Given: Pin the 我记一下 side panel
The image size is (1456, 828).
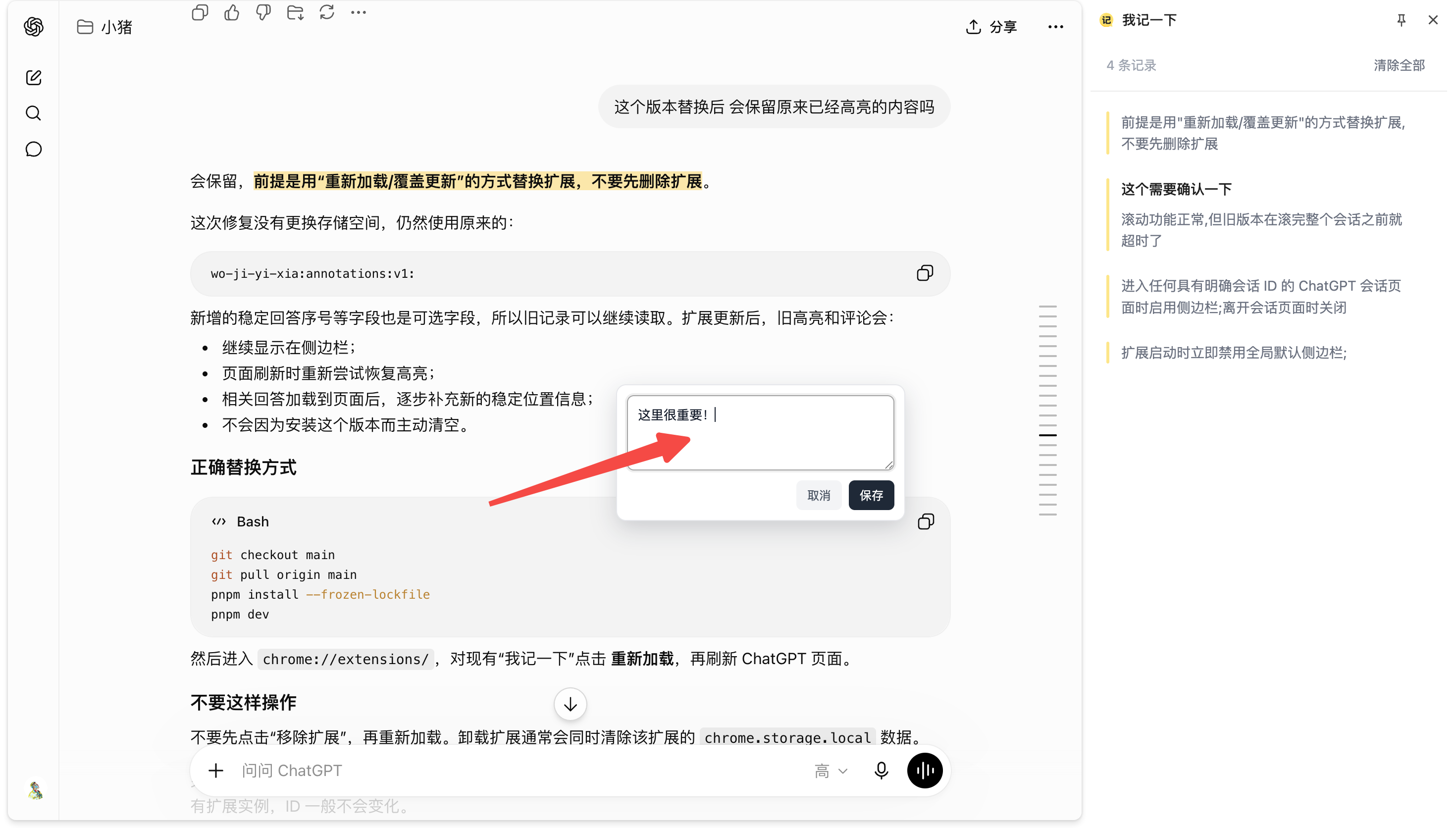Looking at the screenshot, I should [x=1401, y=20].
